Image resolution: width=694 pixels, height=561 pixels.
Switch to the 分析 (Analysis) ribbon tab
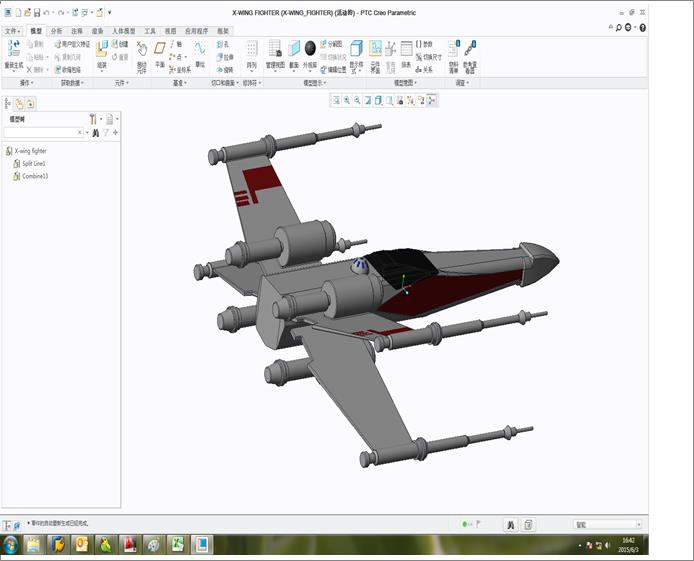tap(57, 31)
